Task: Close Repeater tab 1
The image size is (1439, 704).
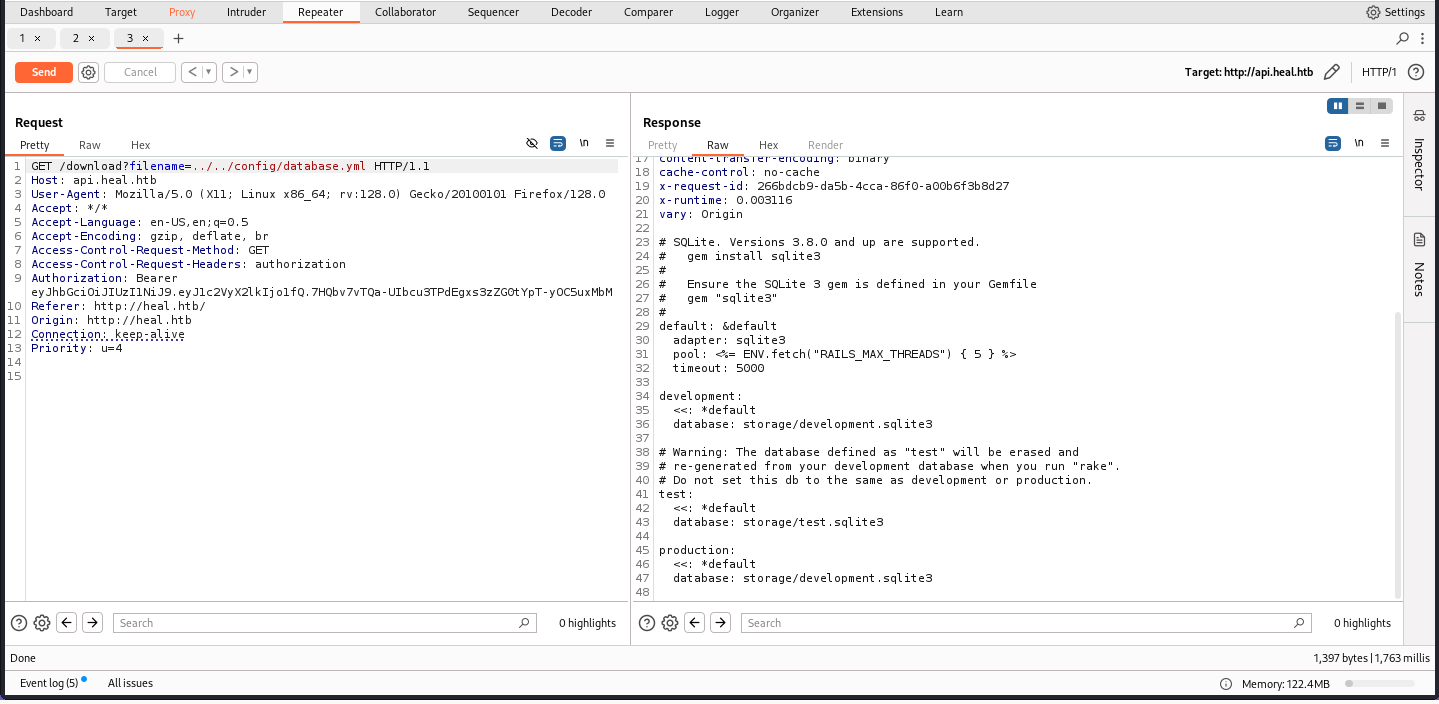Action: [x=38, y=38]
